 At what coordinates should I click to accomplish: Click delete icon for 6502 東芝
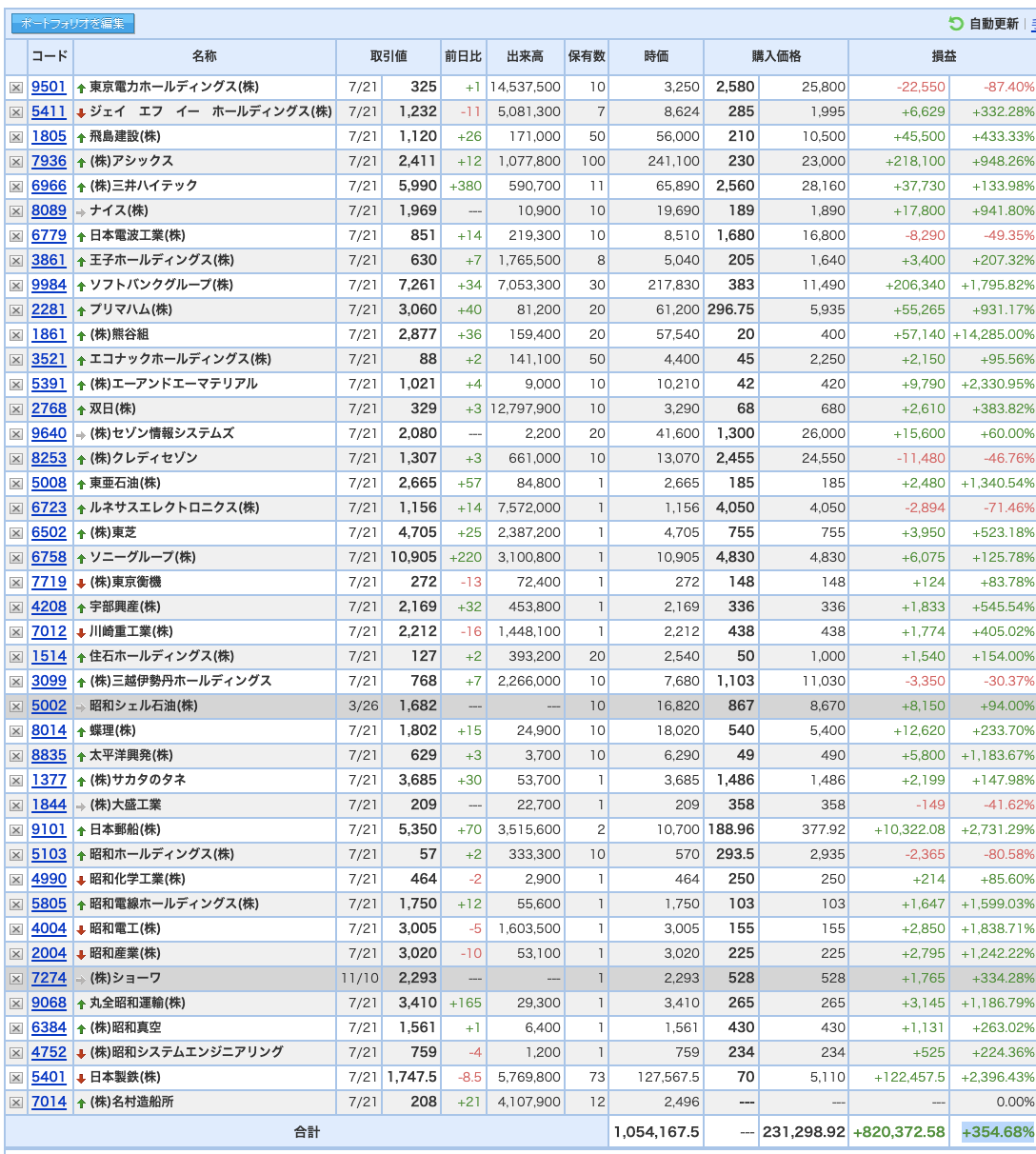pos(16,533)
